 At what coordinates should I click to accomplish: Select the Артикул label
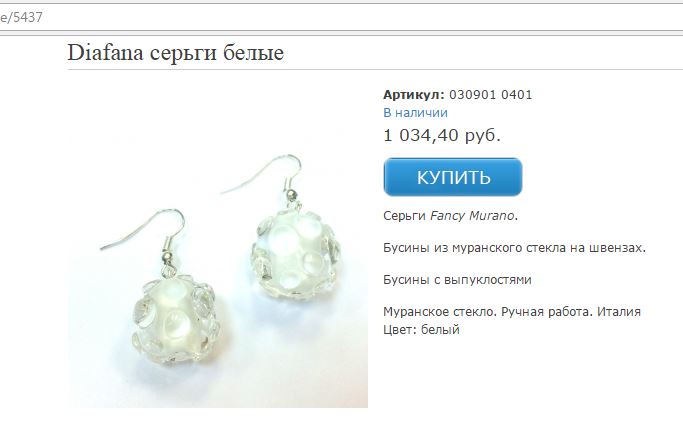tap(414, 95)
